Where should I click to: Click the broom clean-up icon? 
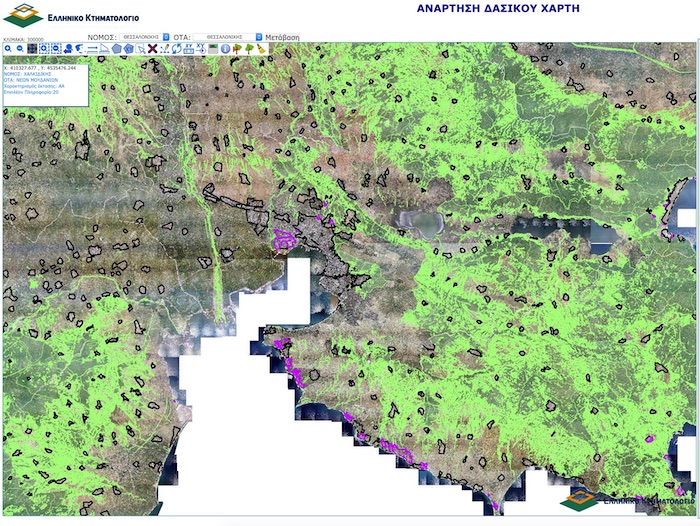pyautogui.click(x=261, y=48)
